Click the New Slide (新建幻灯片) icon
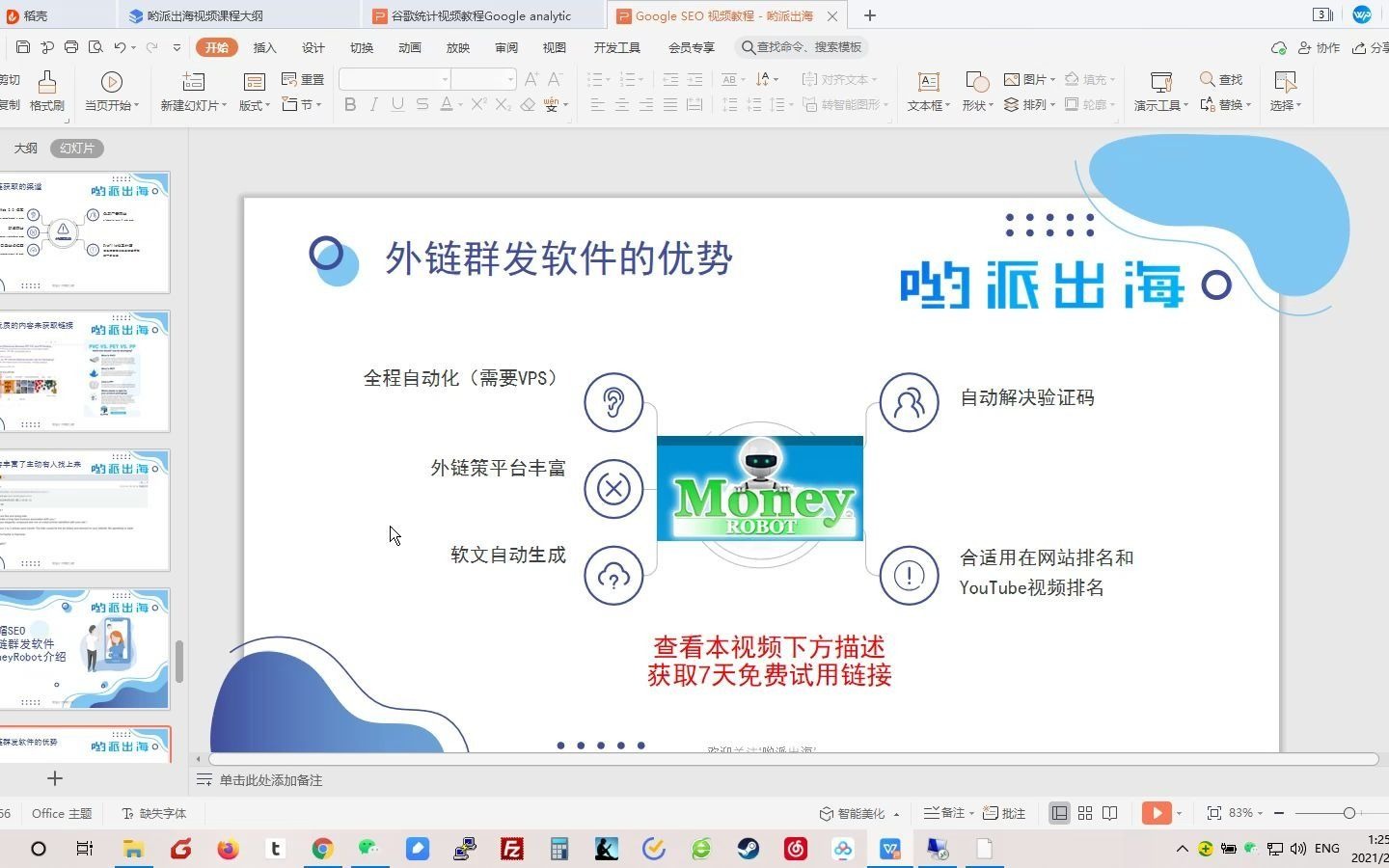The height and width of the screenshot is (868, 1389). [x=194, y=82]
